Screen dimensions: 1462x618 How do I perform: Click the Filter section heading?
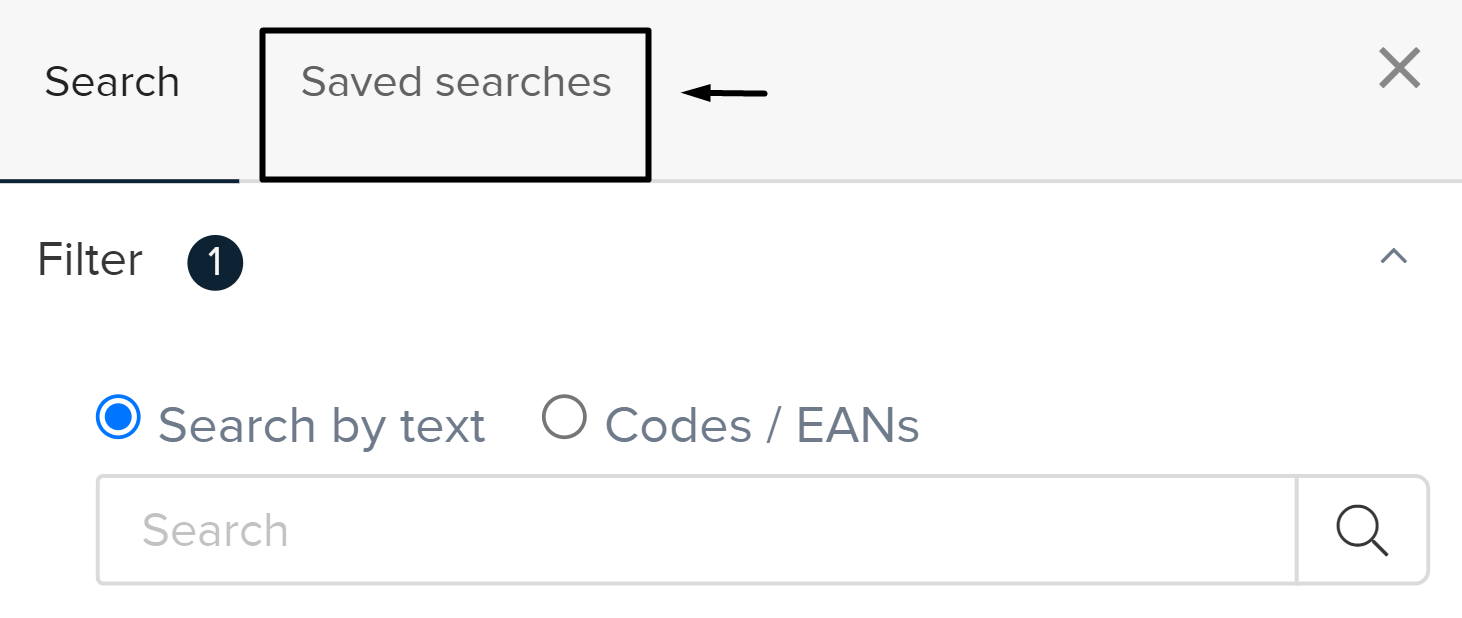(90, 260)
